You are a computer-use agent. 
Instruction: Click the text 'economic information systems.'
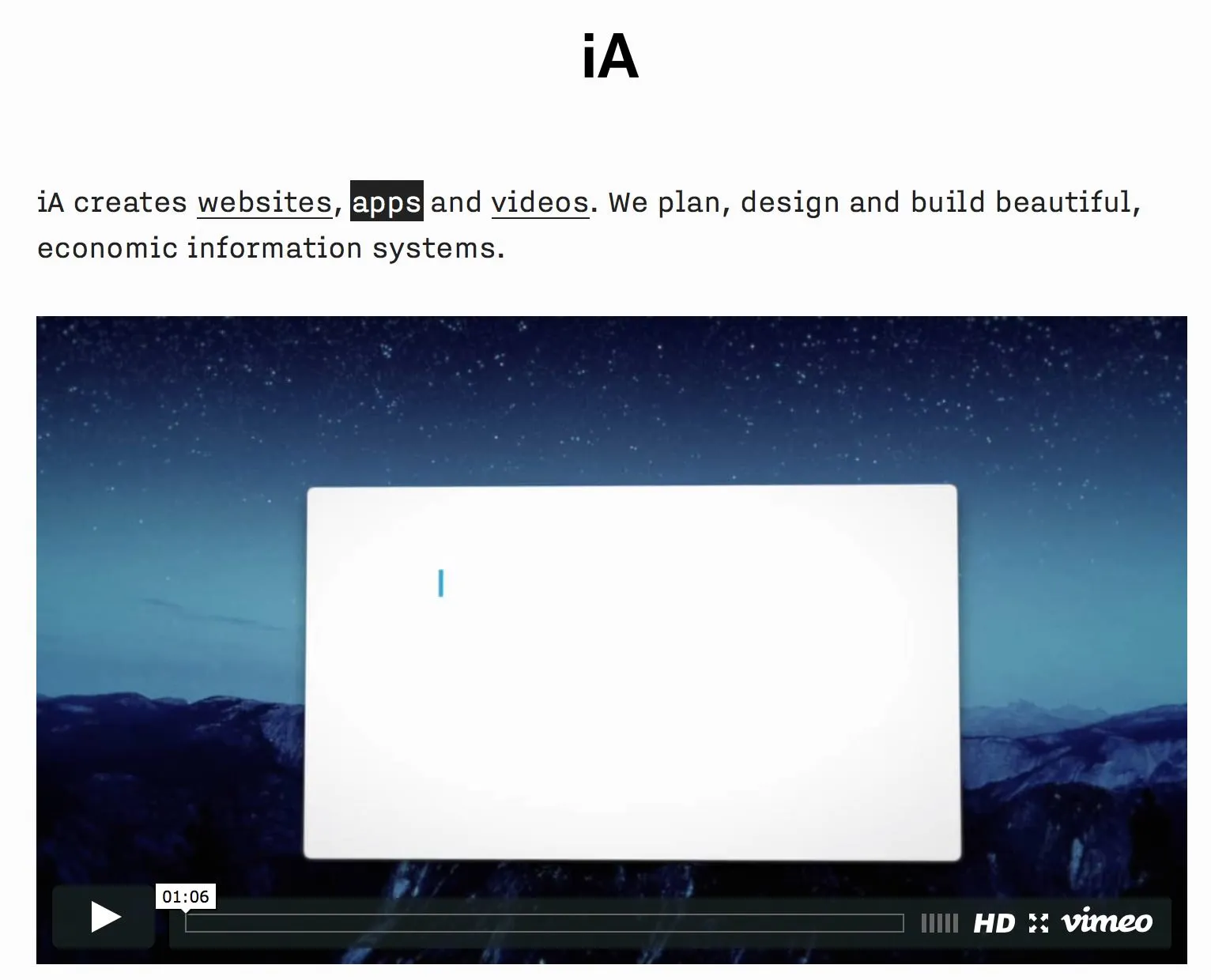pos(271,248)
